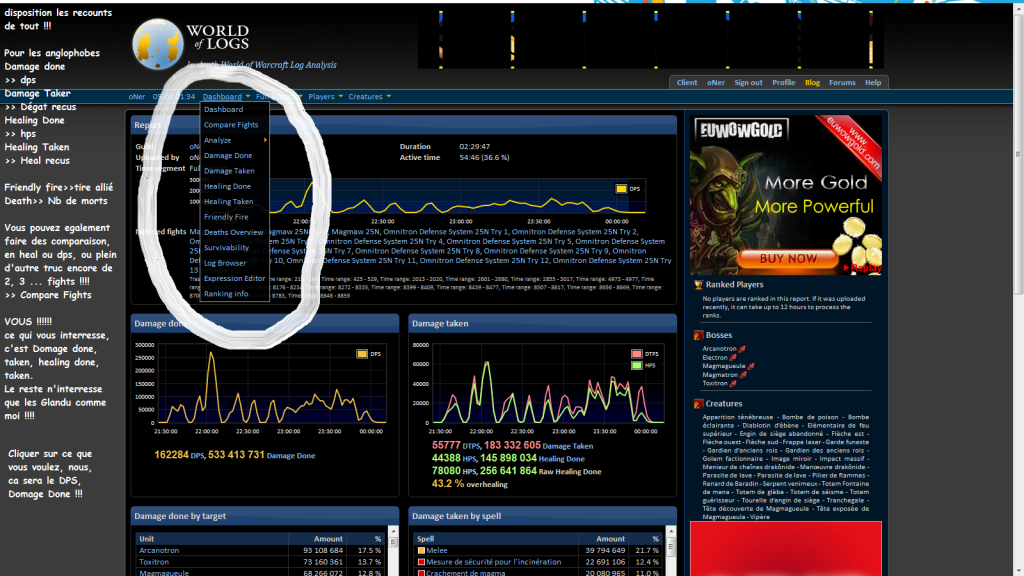This screenshot has height=576, width=1024.
Task: Click Electron in the Bosses list
Action: pyautogui.click(x=714, y=357)
